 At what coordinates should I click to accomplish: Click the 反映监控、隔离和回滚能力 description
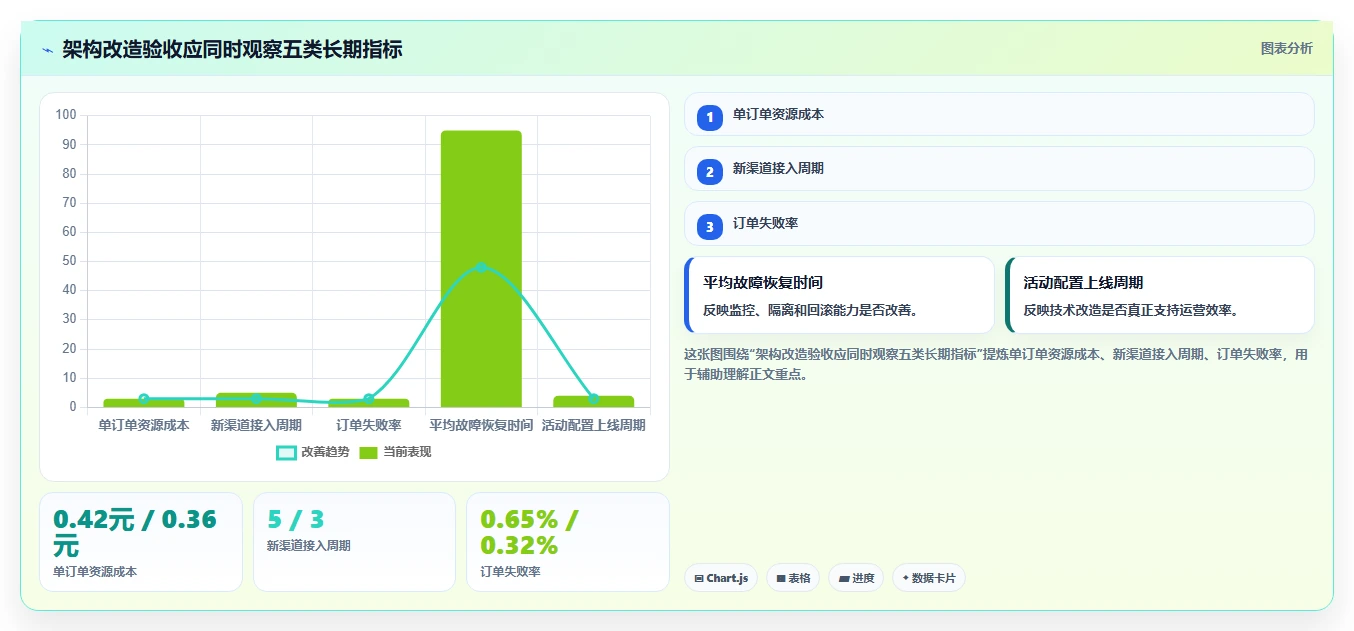click(x=810, y=310)
